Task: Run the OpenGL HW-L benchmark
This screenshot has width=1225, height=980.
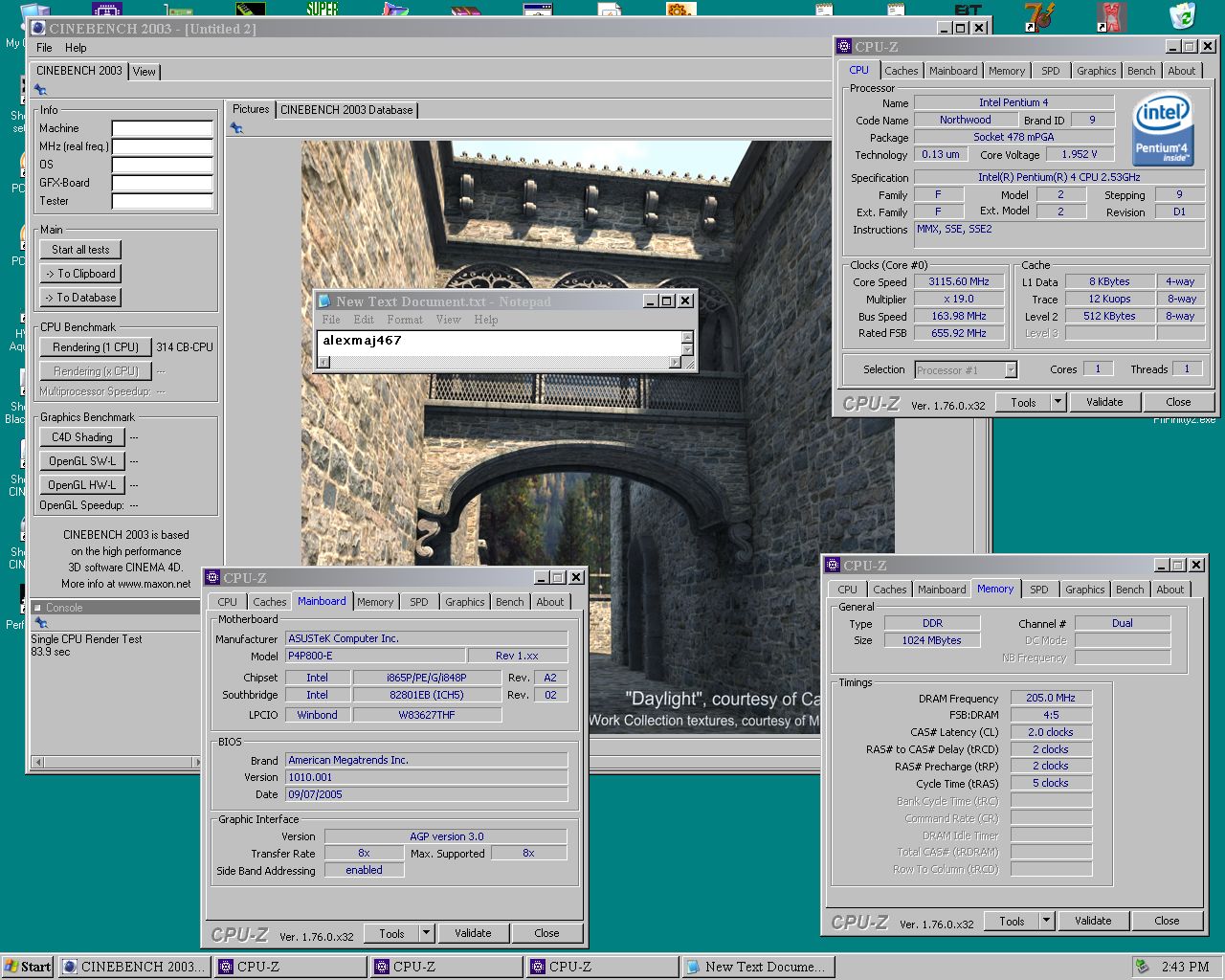Action: point(82,485)
